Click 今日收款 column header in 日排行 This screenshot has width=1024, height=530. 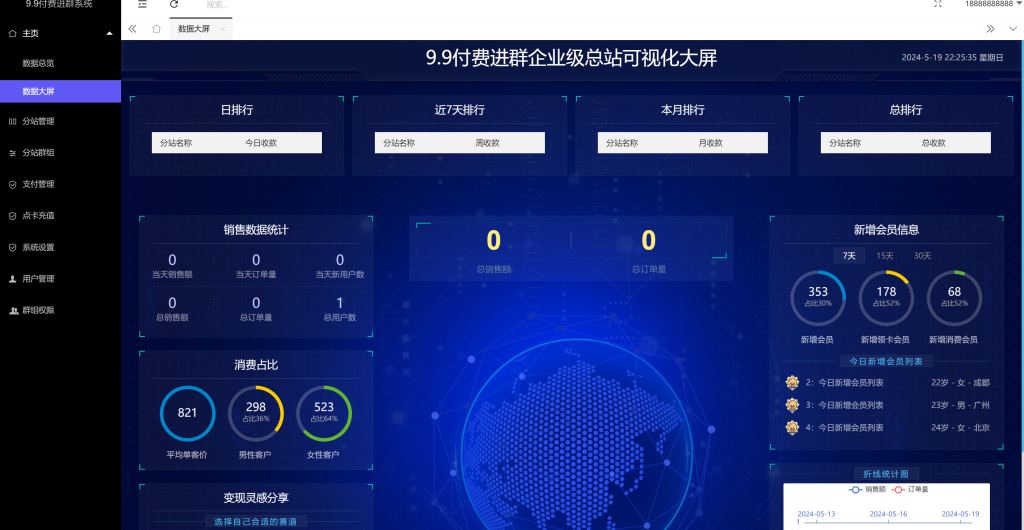click(x=261, y=143)
